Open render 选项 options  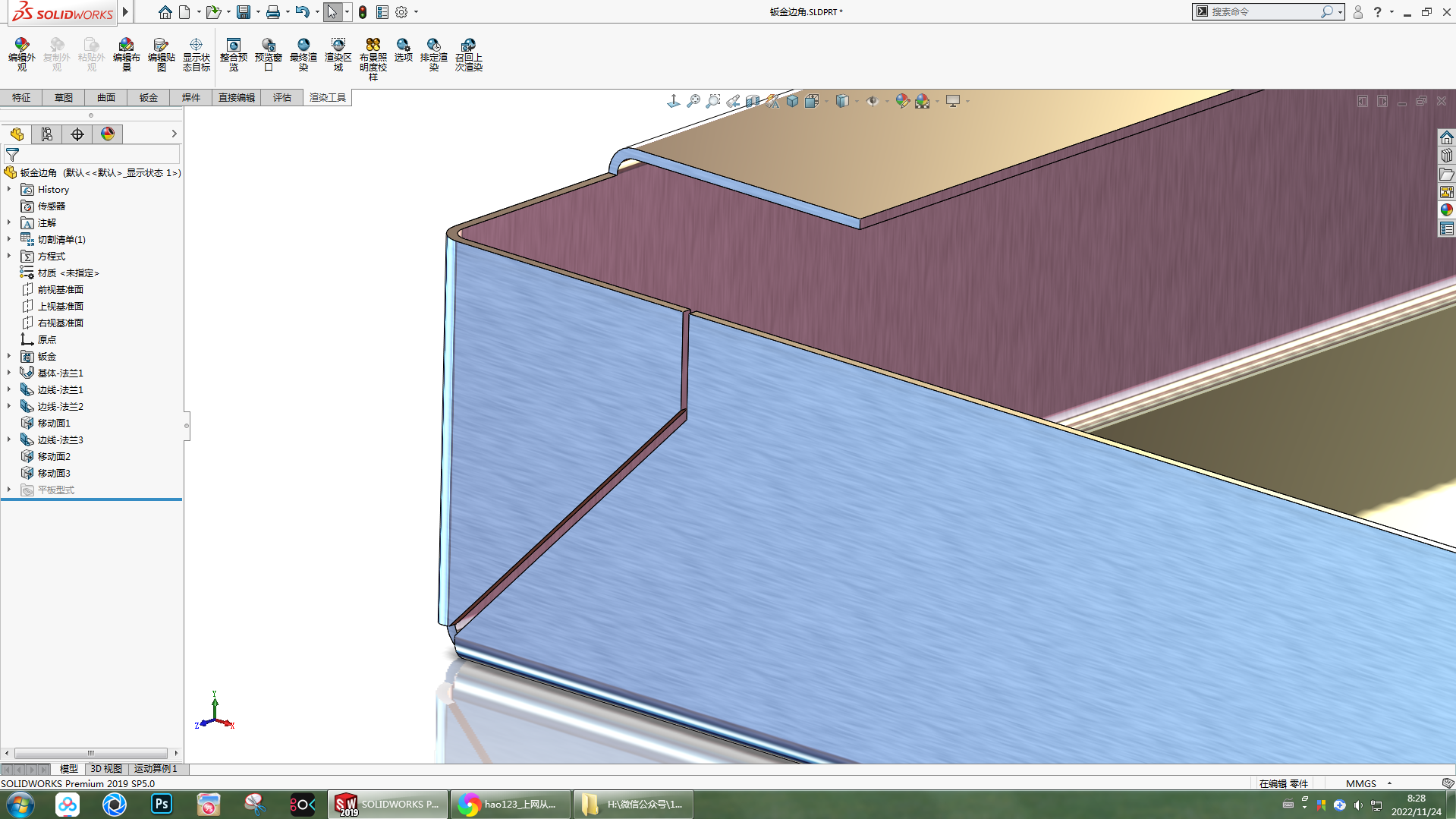tap(404, 50)
